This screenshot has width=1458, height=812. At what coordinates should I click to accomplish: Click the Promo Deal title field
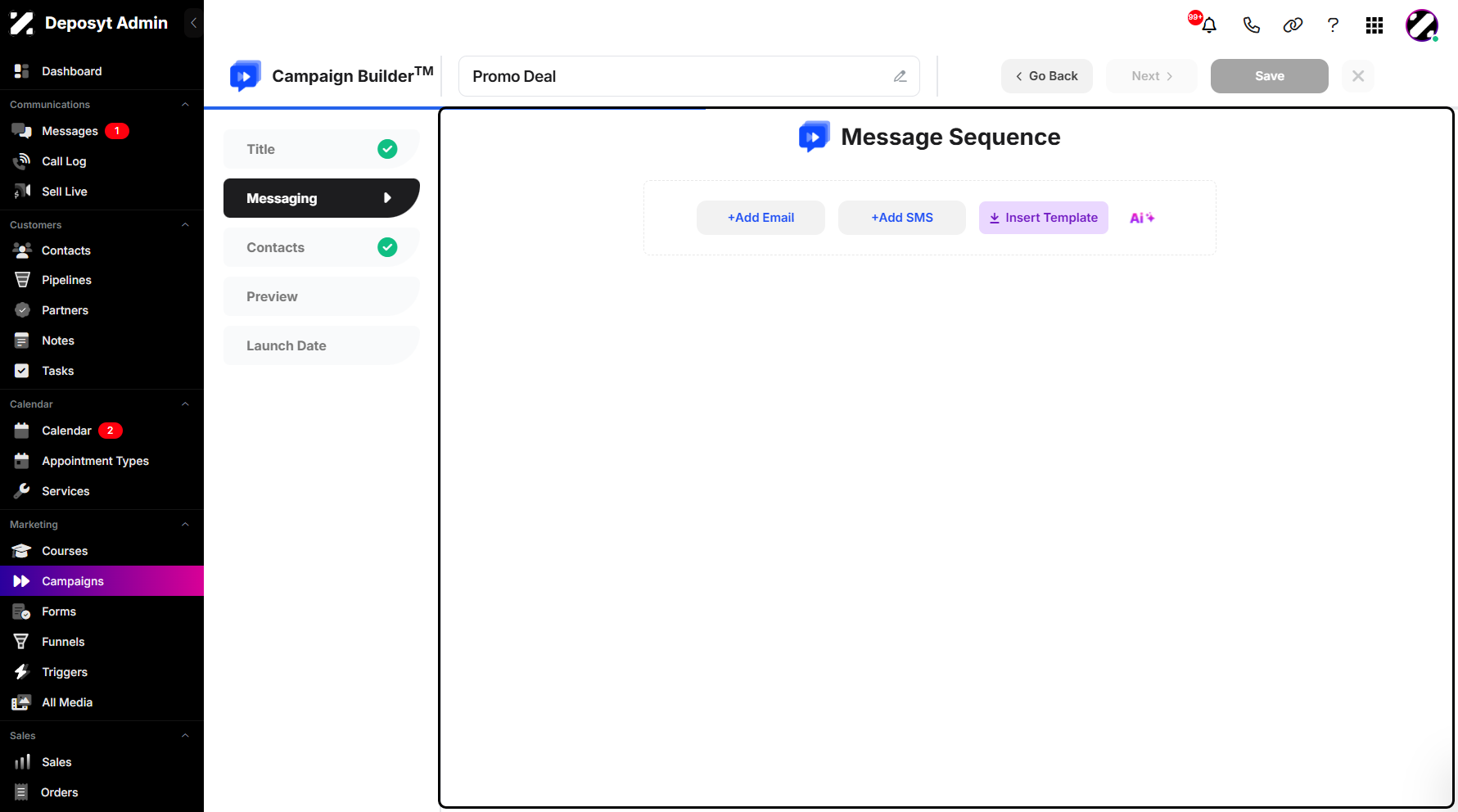689,76
